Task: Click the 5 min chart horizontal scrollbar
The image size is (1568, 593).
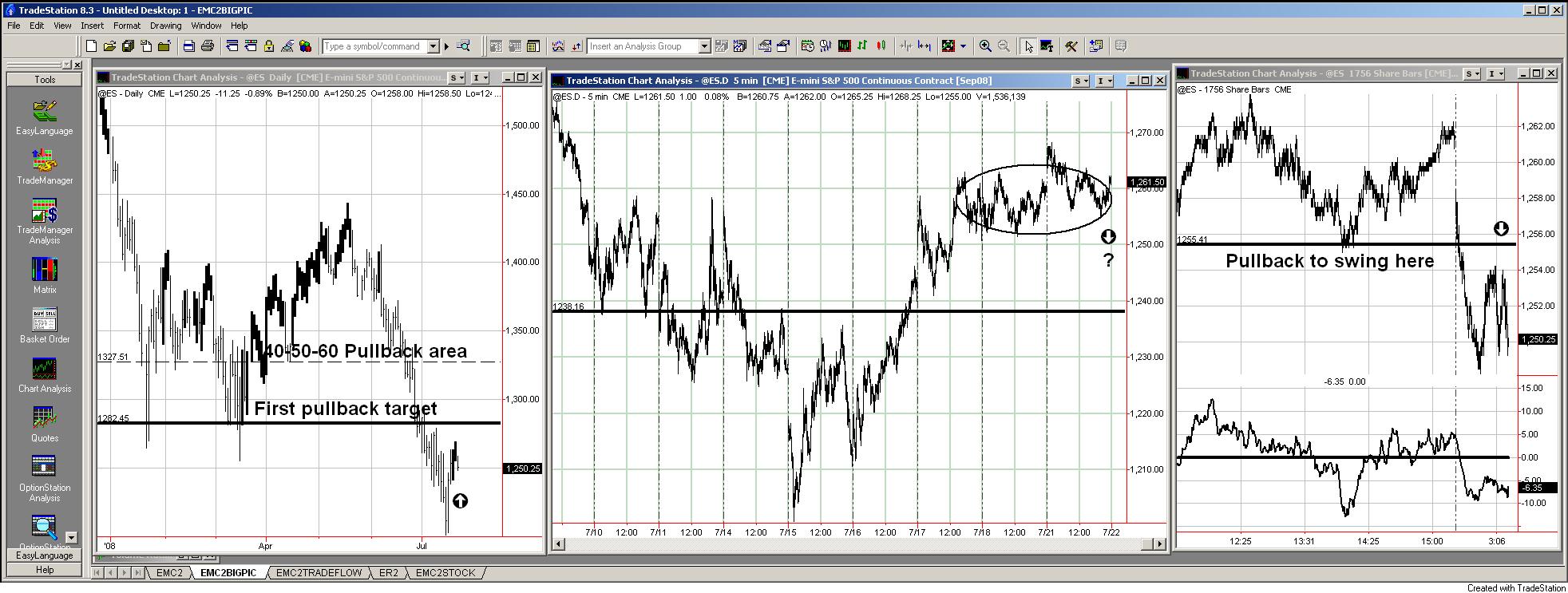Action: point(860,544)
